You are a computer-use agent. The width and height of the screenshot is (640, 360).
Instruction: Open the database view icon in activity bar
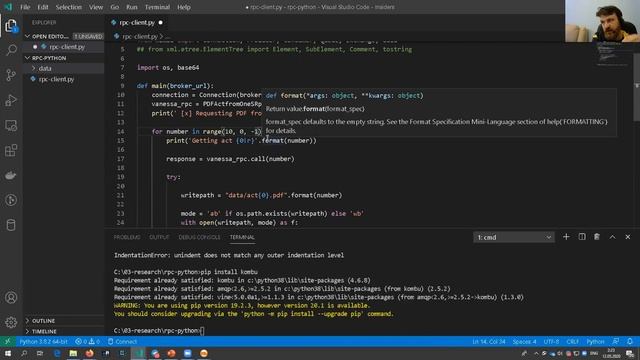11,225
